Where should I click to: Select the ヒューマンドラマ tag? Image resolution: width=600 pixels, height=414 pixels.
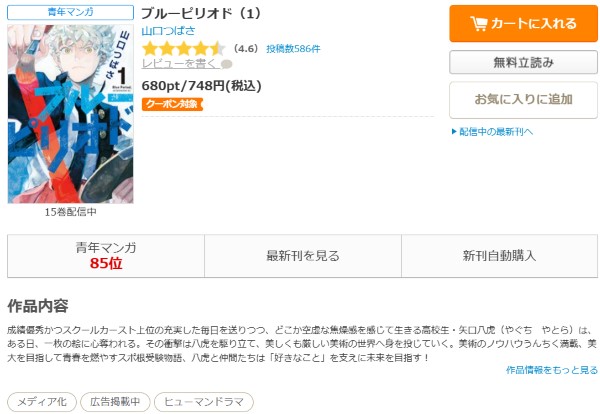[x=204, y=402]
